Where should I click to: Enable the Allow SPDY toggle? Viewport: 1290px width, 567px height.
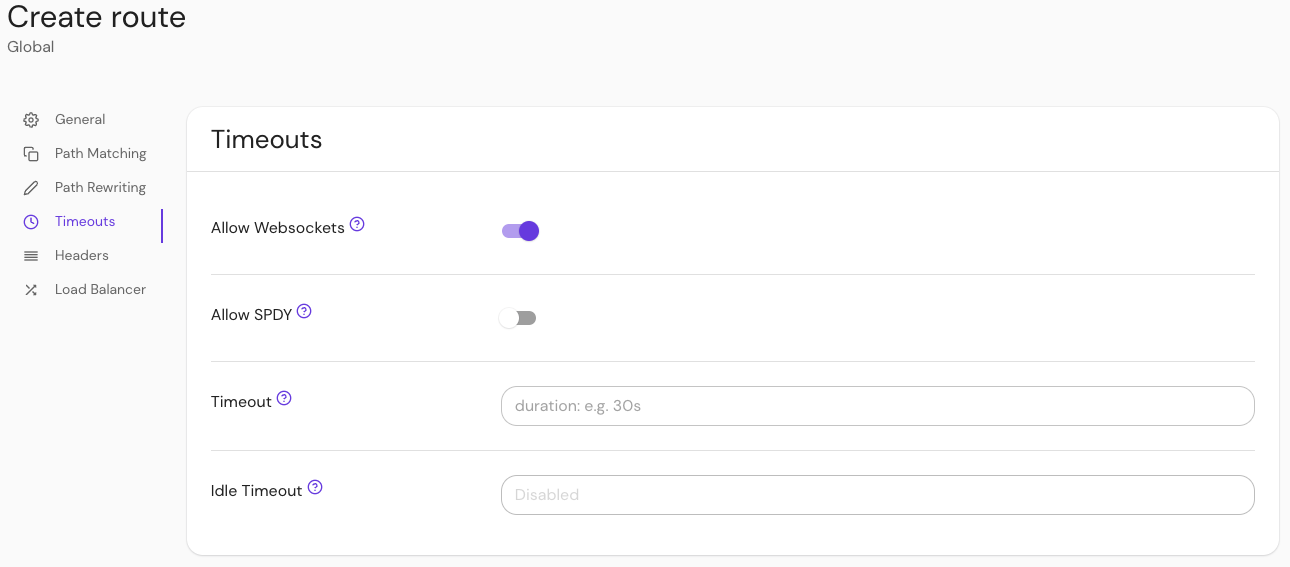[518, 318]
